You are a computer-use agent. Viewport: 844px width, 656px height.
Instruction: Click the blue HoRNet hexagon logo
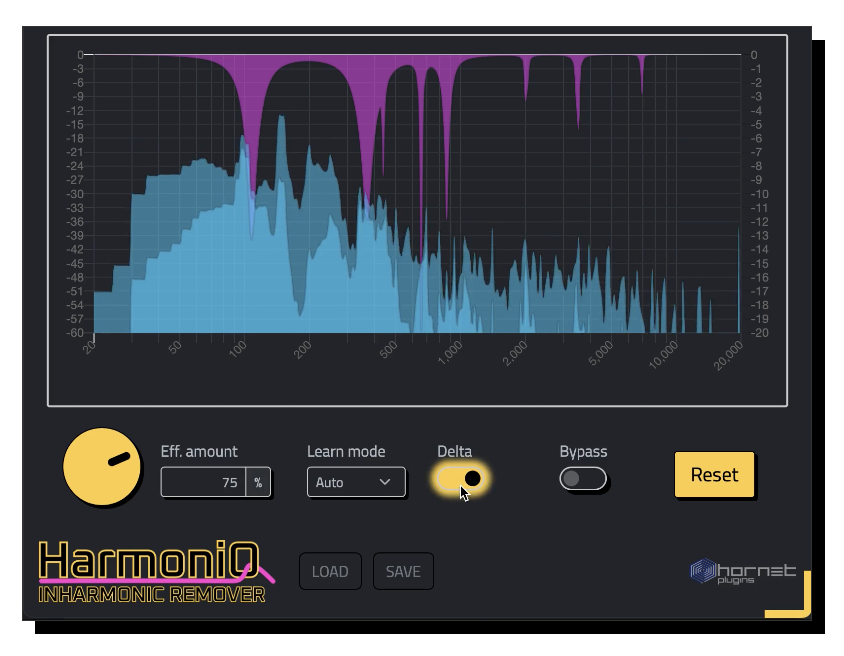click(x=702, y=571)
